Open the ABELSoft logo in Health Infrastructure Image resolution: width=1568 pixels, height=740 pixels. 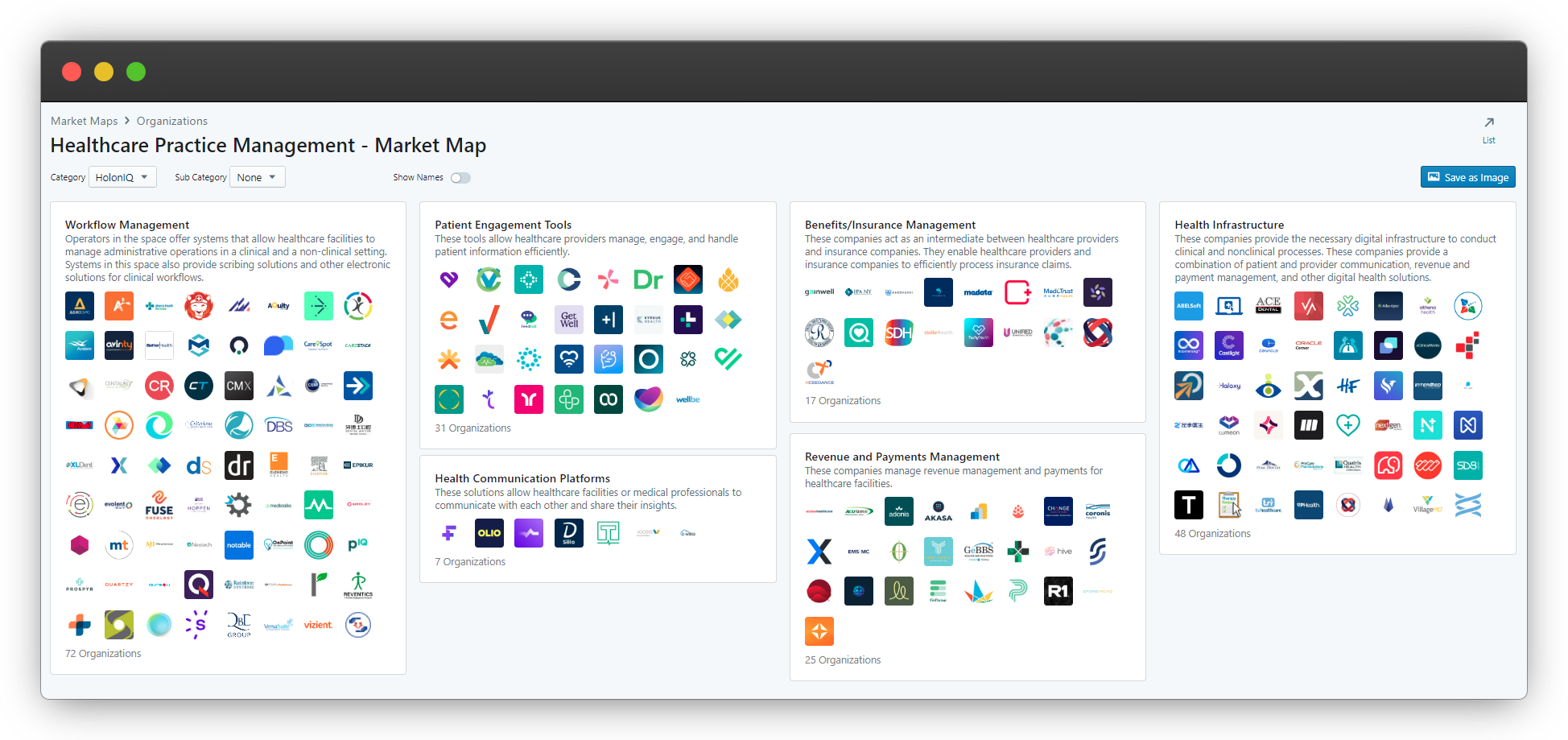point(1189,306)
